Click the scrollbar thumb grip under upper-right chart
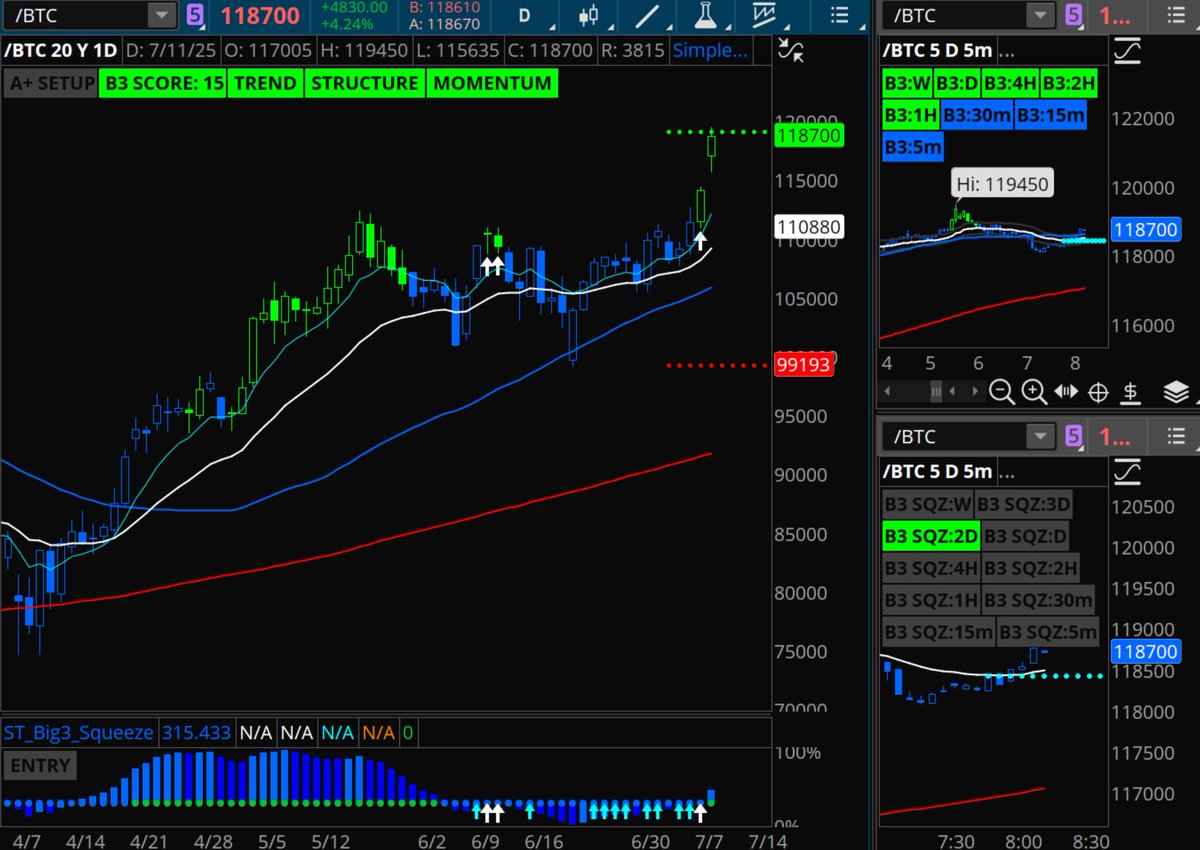Screen dimensions: 1200x850 click(937, 391)
